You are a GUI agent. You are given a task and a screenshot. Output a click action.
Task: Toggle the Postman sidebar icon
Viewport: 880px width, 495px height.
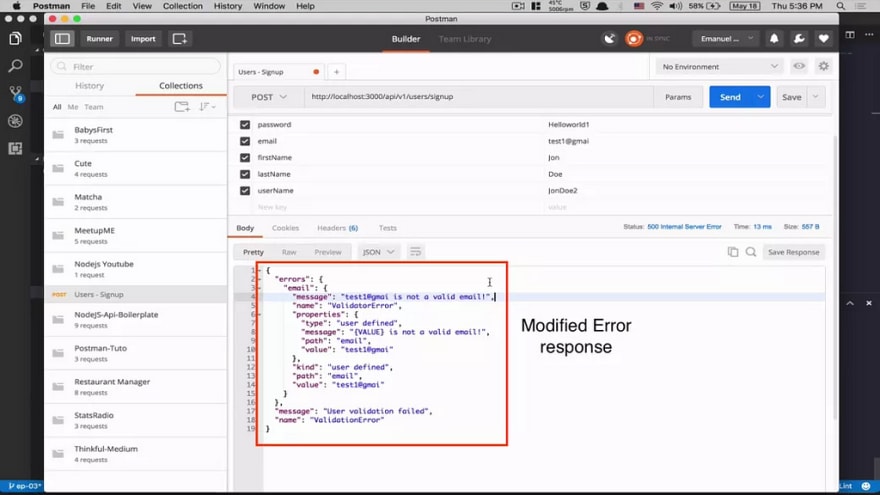coord(62,39)
